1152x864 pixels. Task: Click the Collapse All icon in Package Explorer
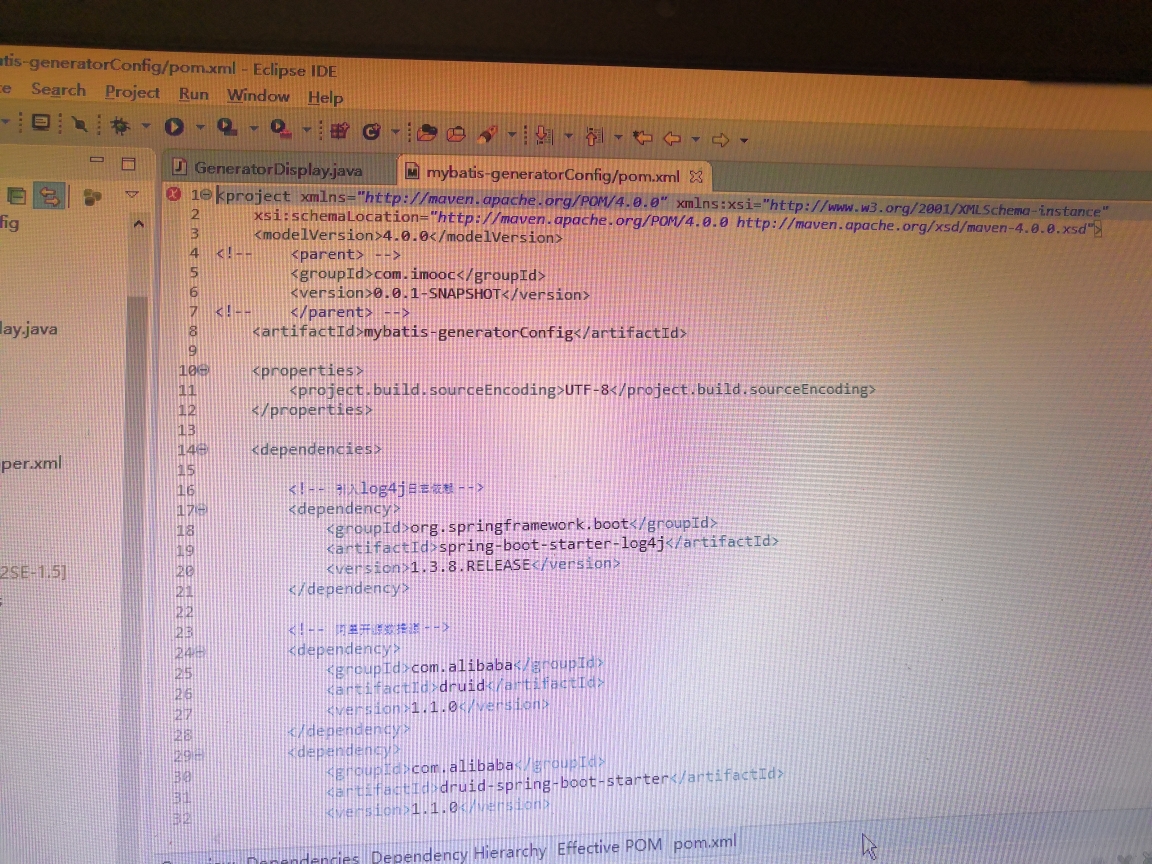coord(16,196)
